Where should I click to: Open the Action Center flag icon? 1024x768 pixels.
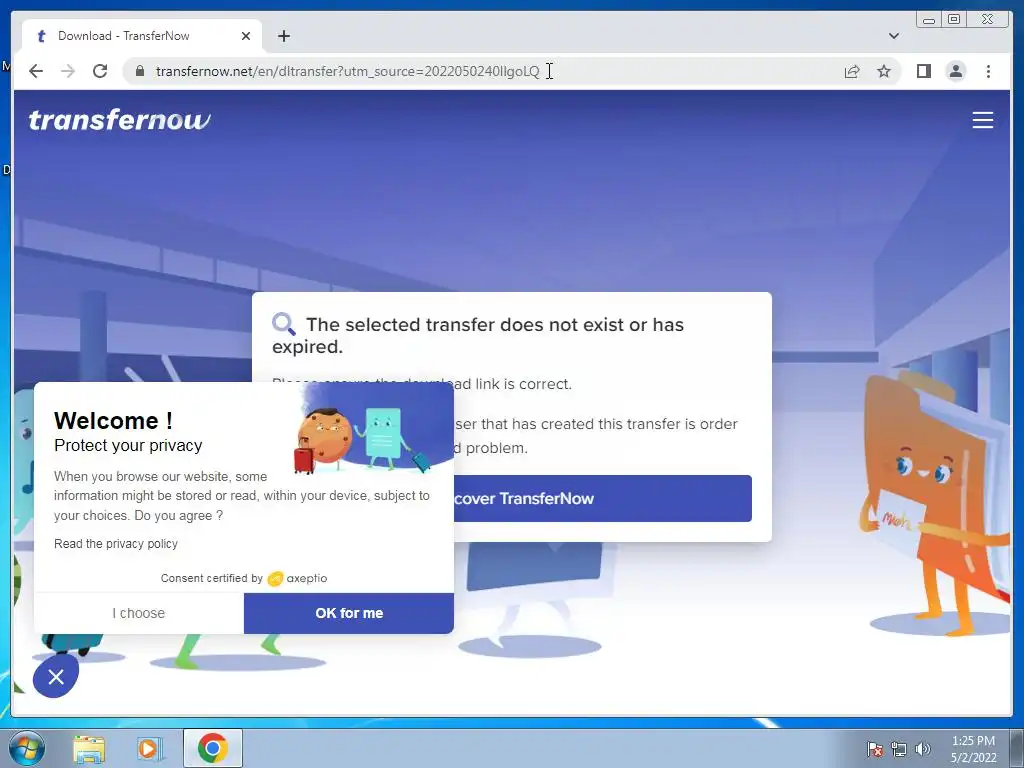click(x=874, y=749)
